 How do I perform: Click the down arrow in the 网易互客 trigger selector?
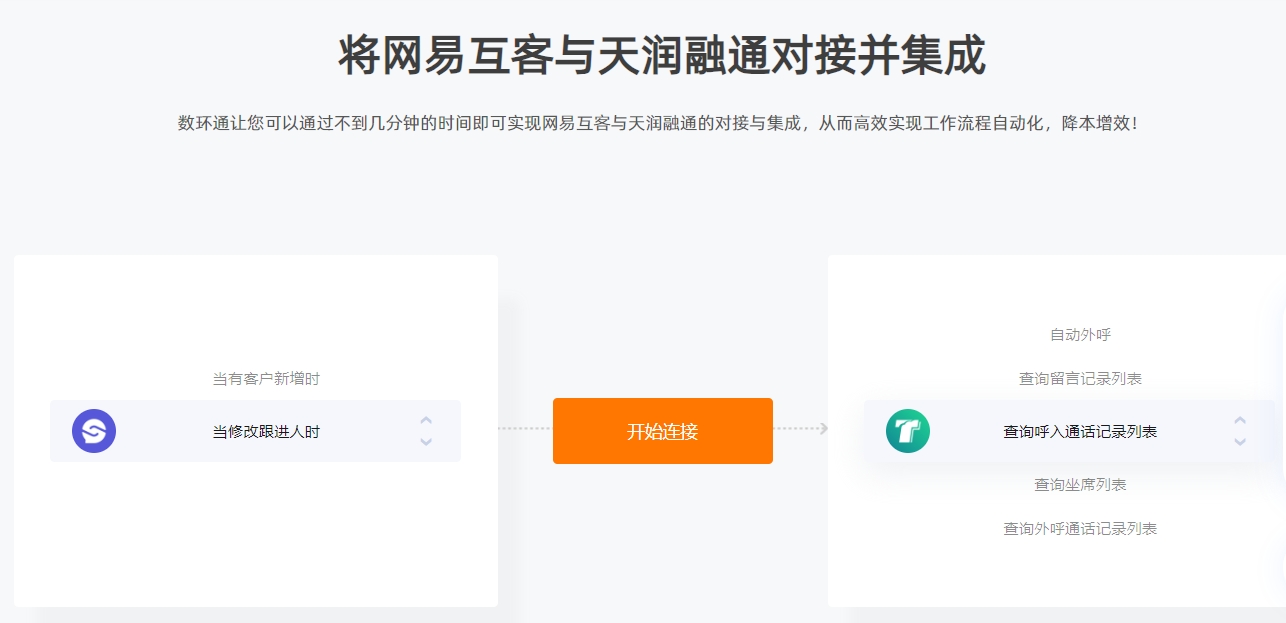[426, 441]
